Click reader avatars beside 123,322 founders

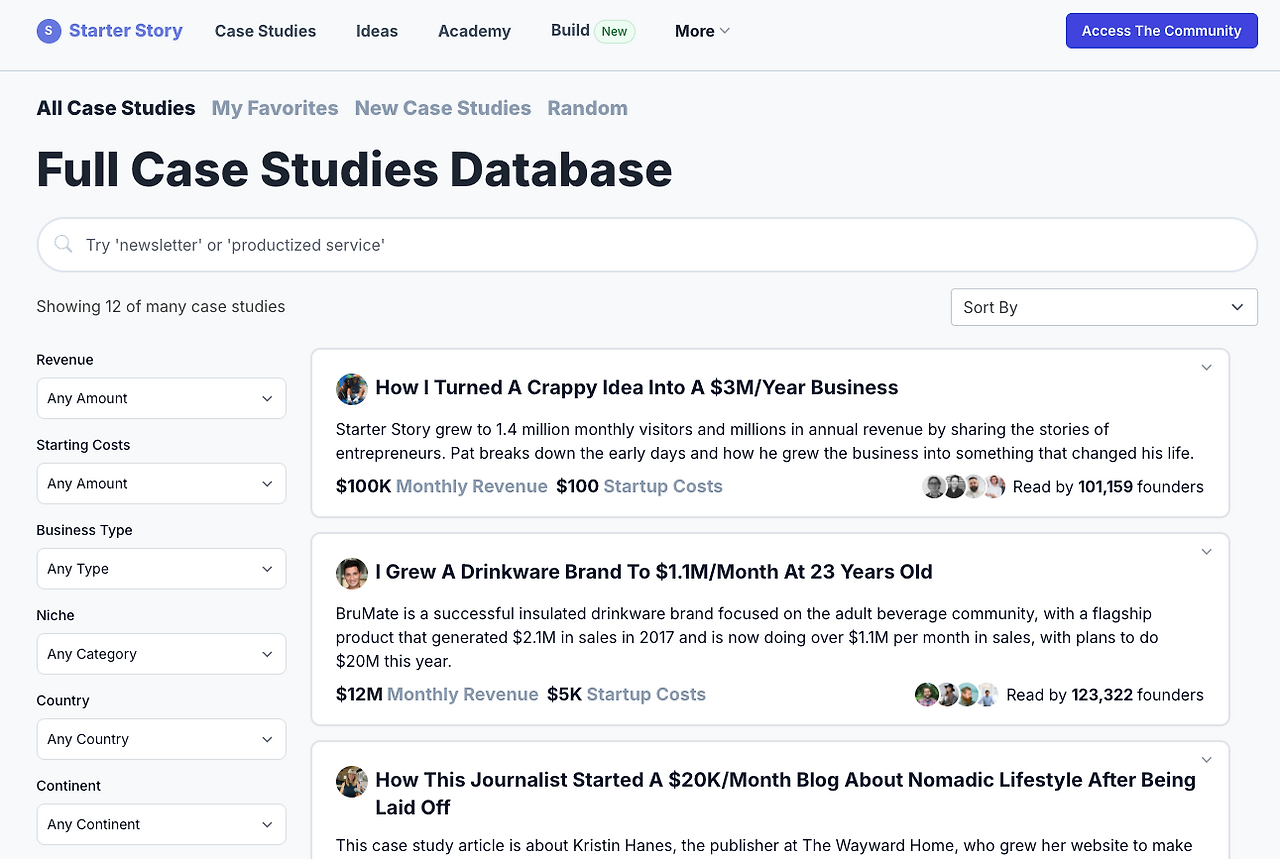coord(957,695)
